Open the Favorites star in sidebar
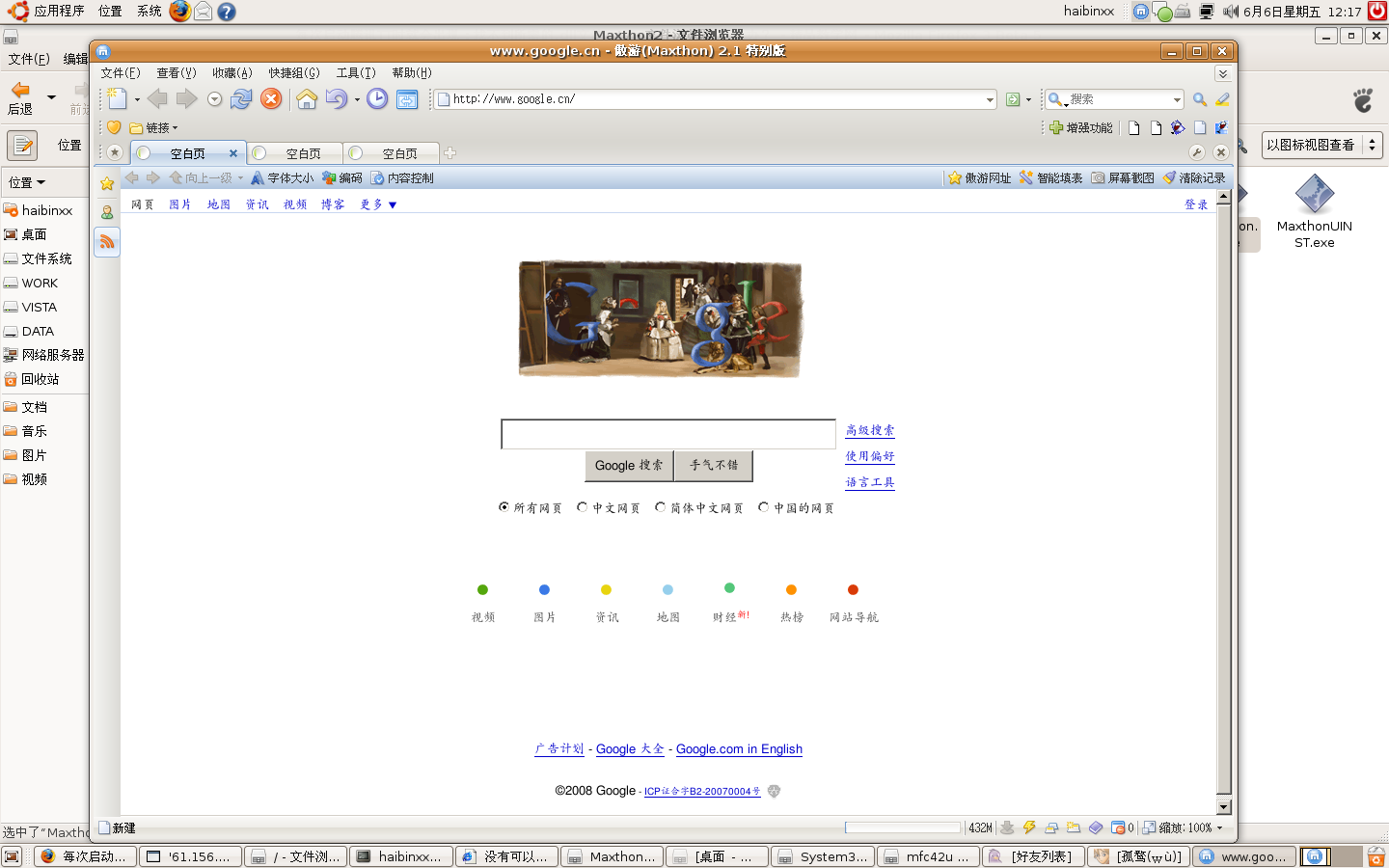This screenshot has width=1389, height=868. tap(107, 183)
